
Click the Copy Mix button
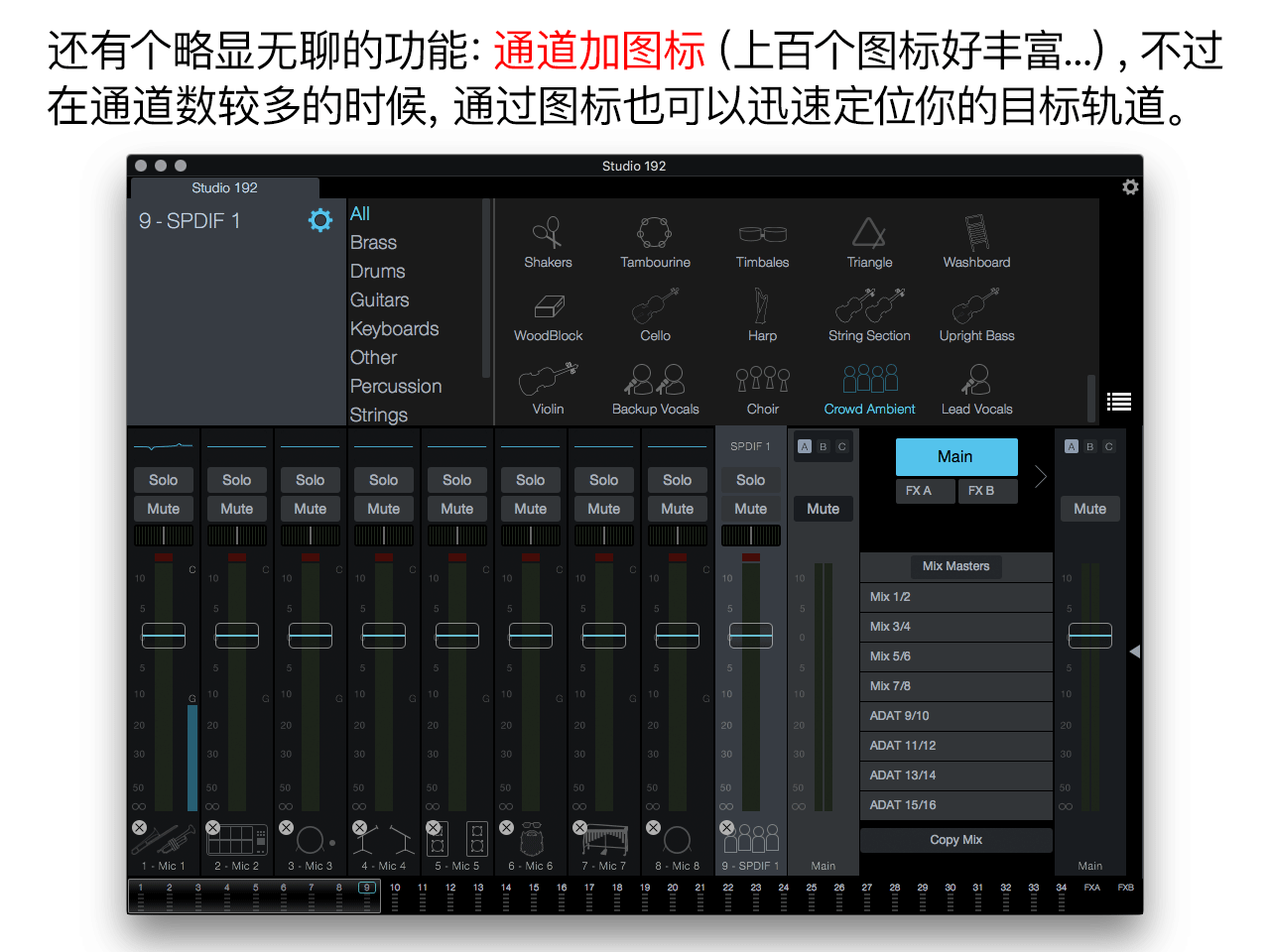click(x=956, y=840)
